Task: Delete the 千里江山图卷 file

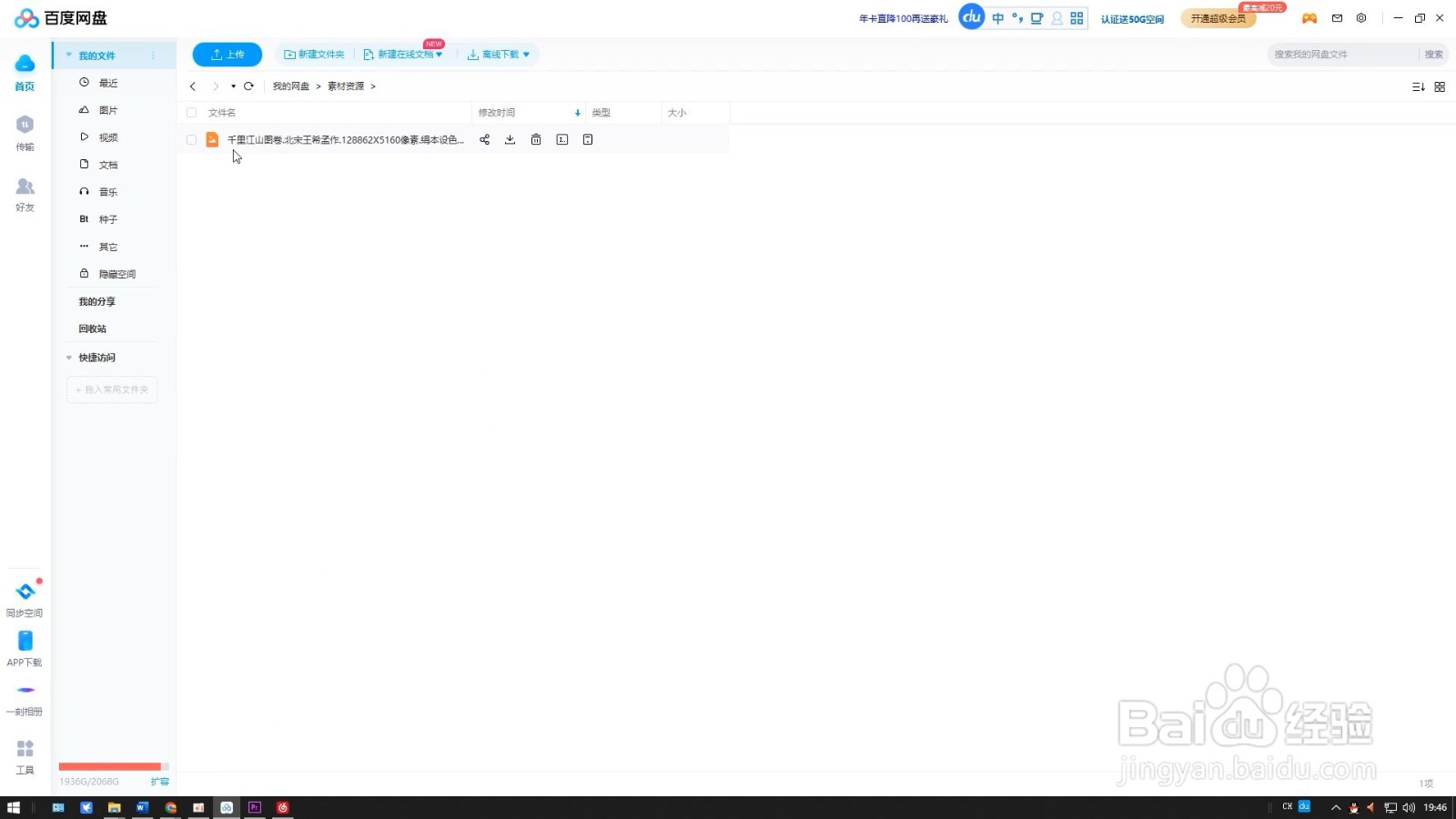Action: [x=536, y=139]
